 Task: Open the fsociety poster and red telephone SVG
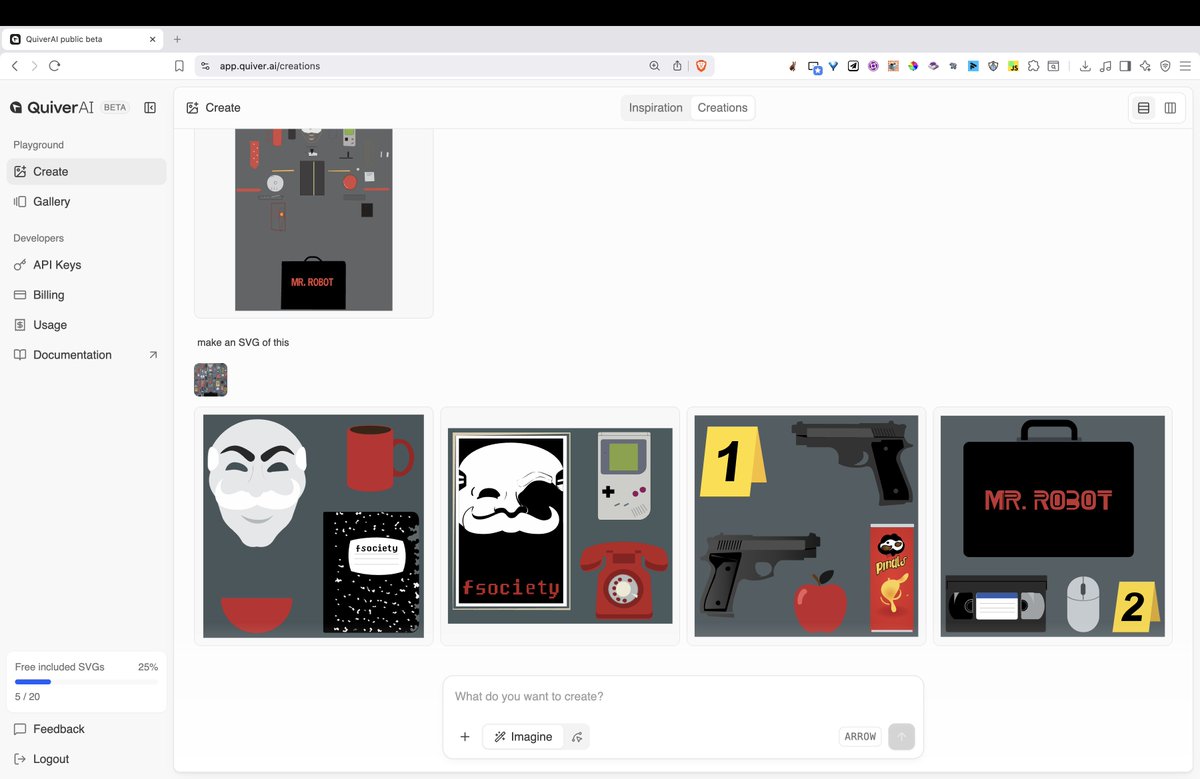(x=560, y=526)
